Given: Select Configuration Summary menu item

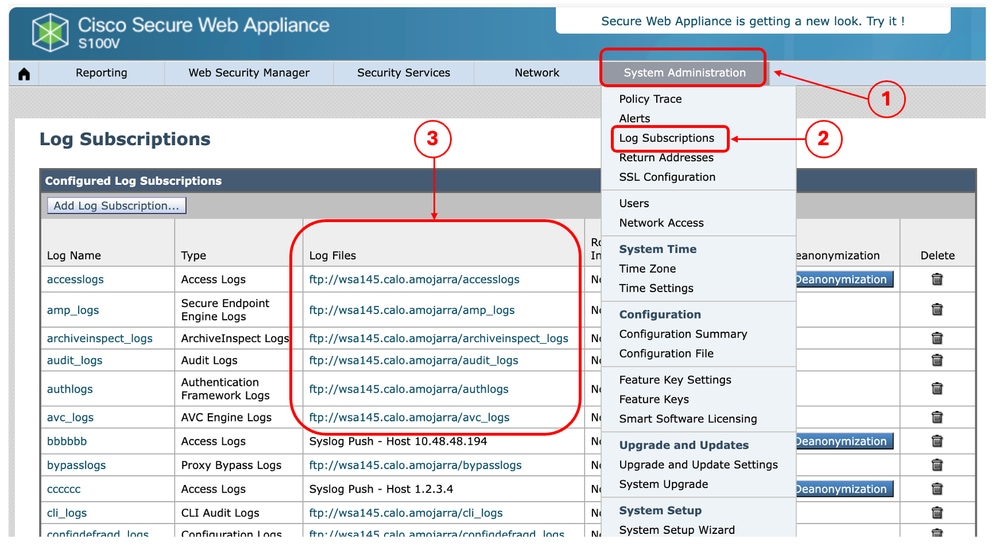Looking at the screenshot, I should [683, 334].
